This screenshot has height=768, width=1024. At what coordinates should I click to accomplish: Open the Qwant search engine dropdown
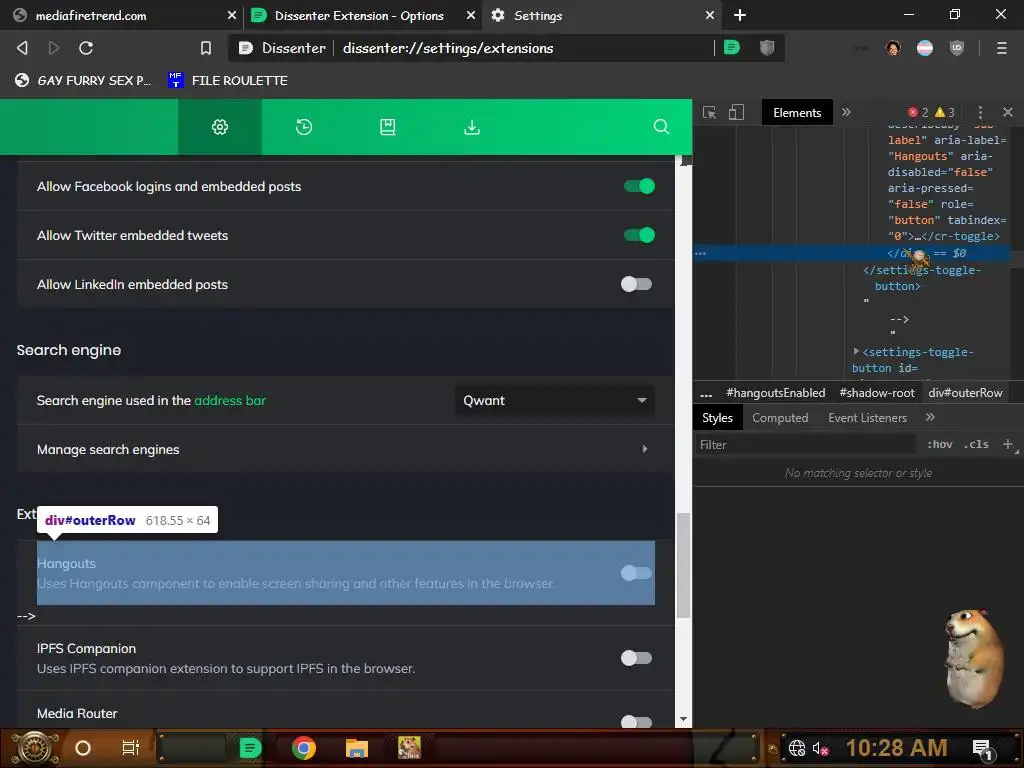click(554, 400)
